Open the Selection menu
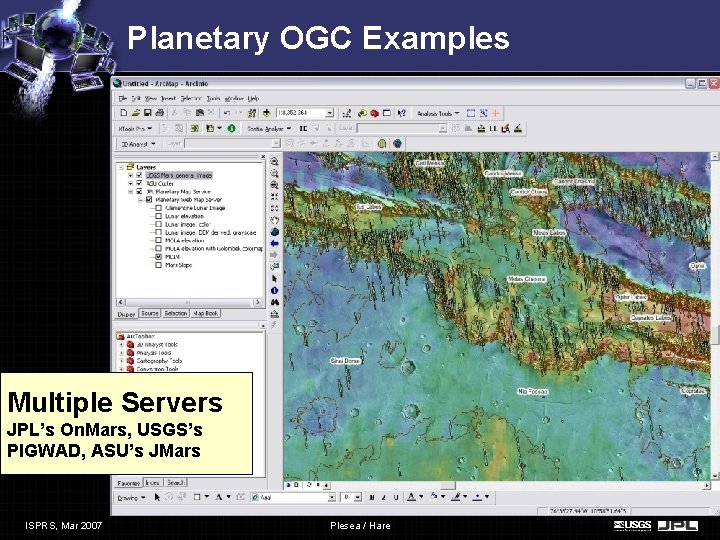 coord(191,98)
